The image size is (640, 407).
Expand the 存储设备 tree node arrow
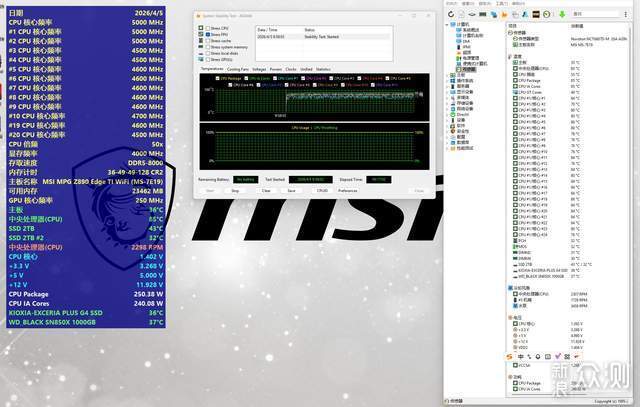pos(447,103)
